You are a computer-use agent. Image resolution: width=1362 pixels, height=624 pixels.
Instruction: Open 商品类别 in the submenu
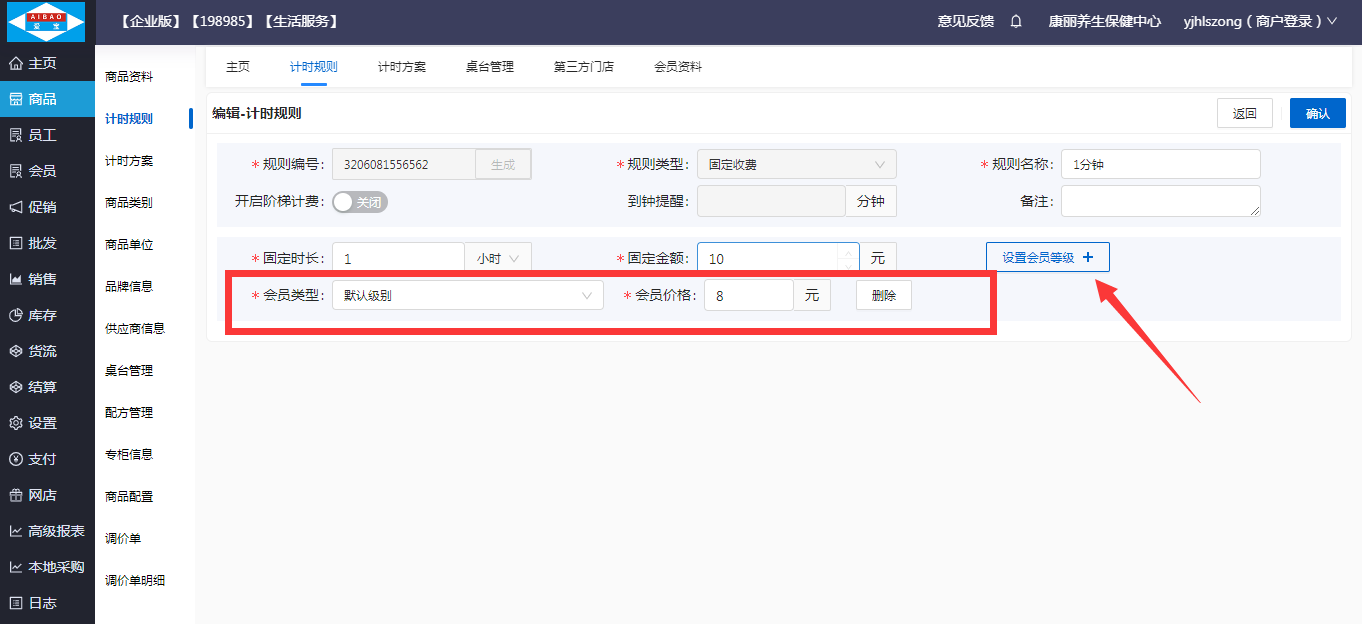point(129,202)
